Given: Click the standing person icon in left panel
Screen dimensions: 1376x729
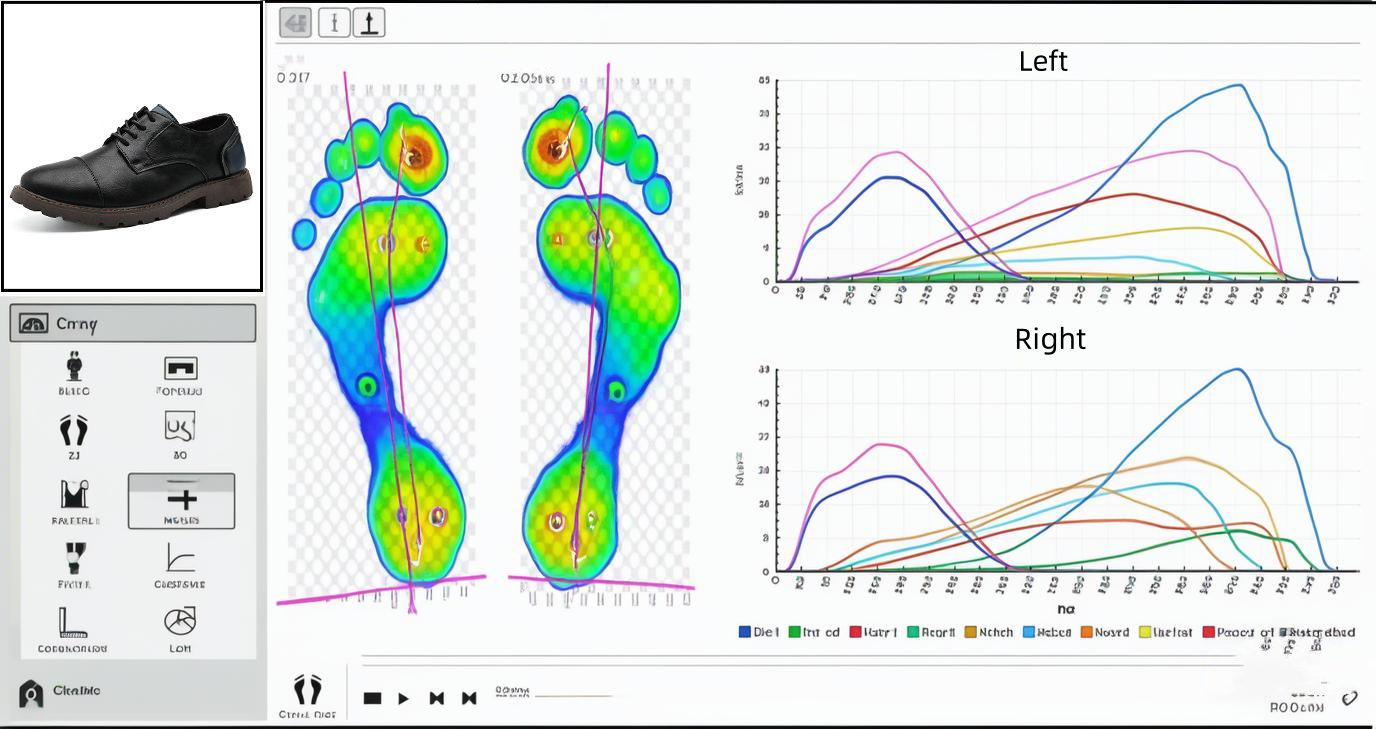Looking at the screenshot, I should tap(73, 366).
